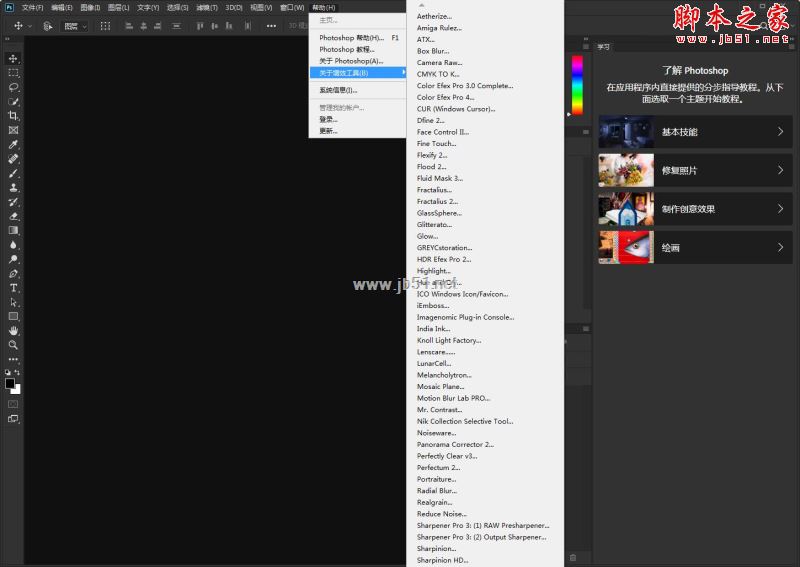Open the 修复照片 tutorial thumbnail

(626, 170)
